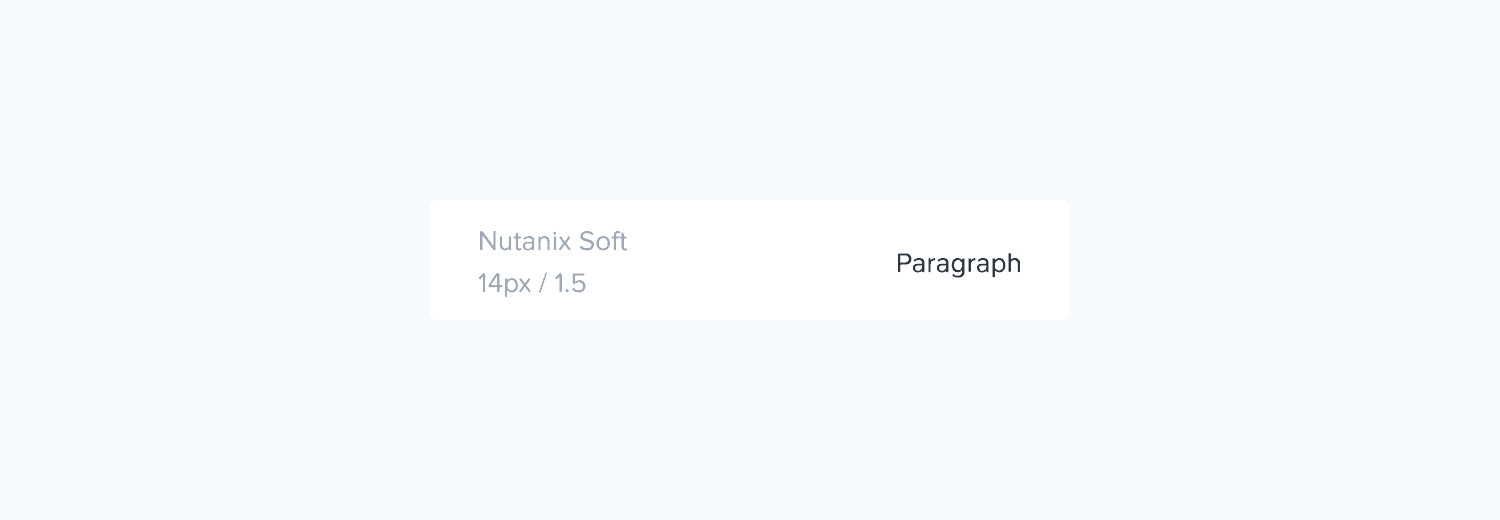Click the word "Nutanix" in the card
The image size is (1500, 520).
(521, 242)
